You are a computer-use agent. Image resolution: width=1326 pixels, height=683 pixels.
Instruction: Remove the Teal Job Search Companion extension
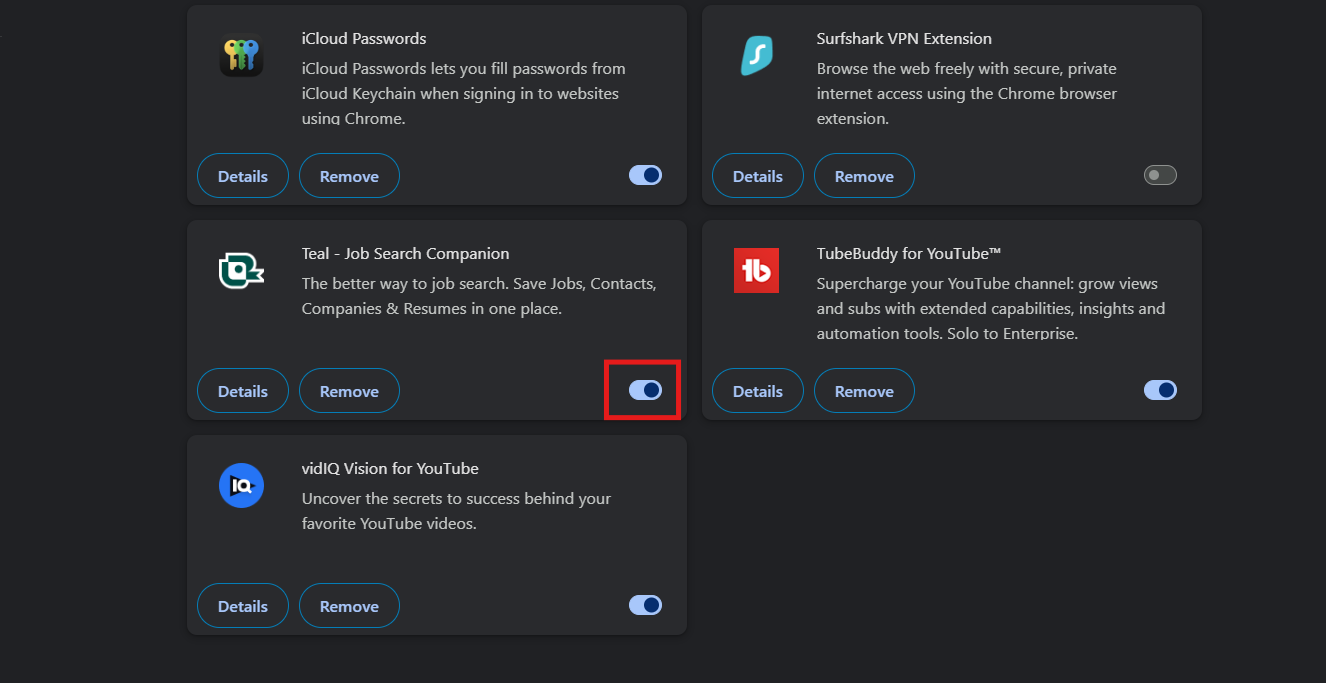pyautogui.click(x=349, y=391)
